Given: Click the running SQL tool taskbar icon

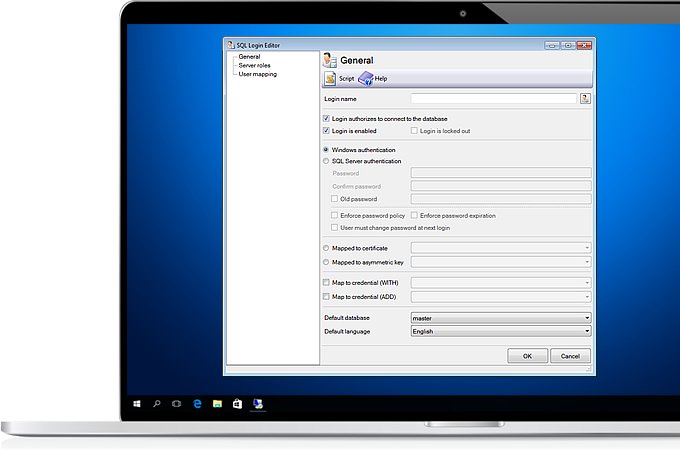Looking at the screenshot, I should tap(258, 404).
